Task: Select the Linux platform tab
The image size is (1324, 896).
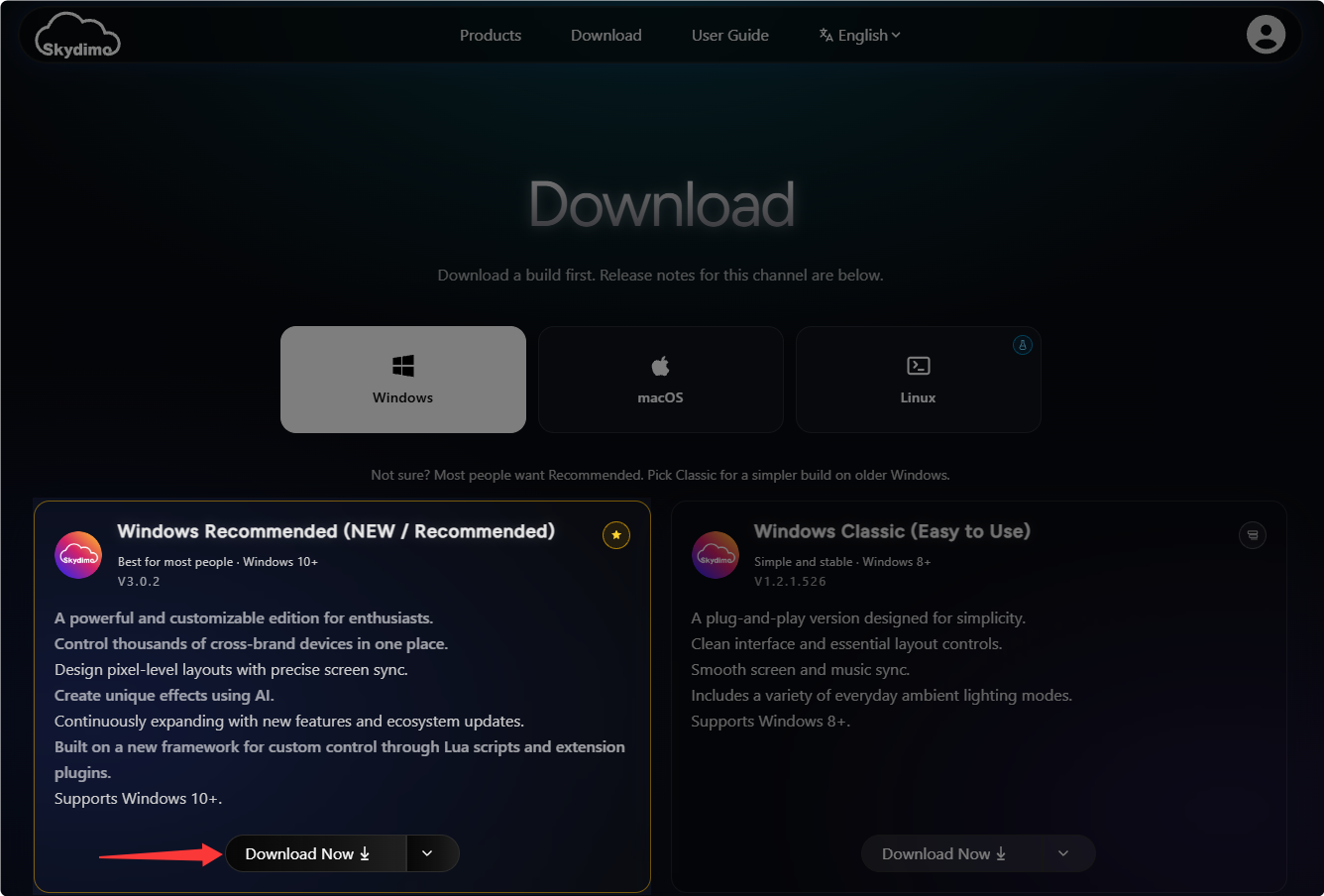Action: (x=919, y=380)
